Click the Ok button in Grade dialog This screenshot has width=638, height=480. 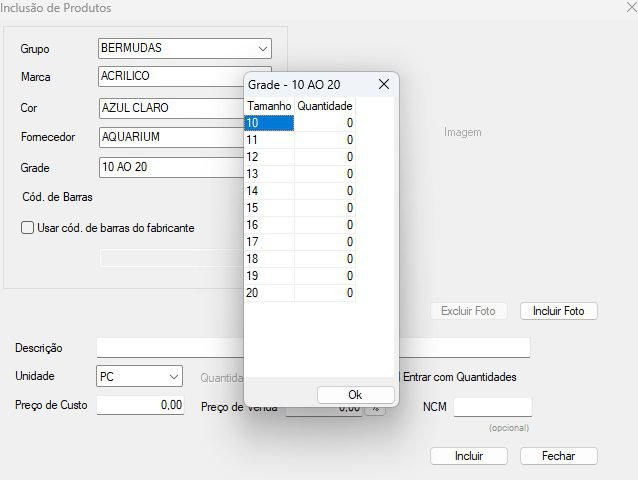356,395
